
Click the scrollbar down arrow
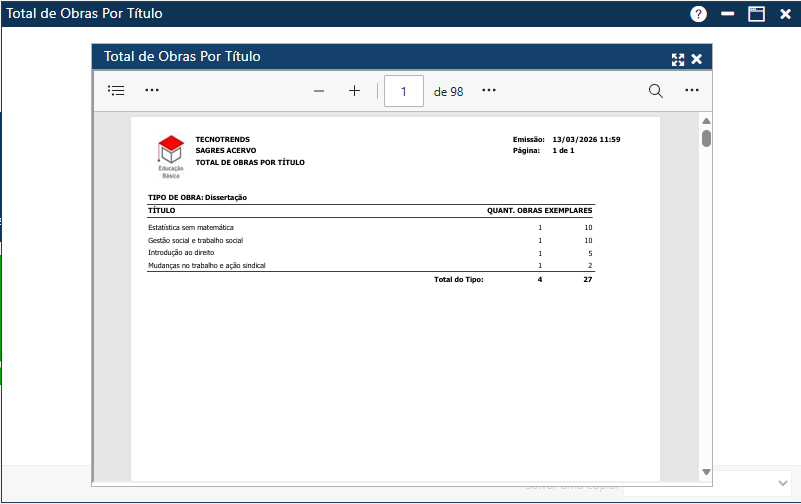(x=706, y=471)
